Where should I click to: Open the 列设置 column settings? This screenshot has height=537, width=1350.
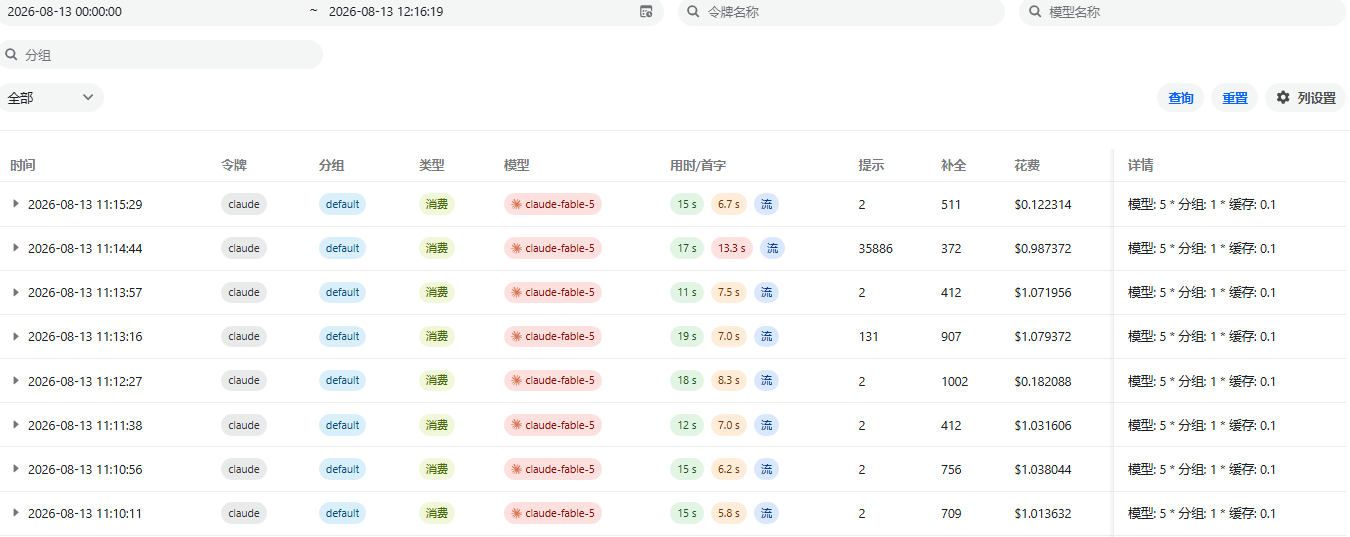click(1305, 98)
